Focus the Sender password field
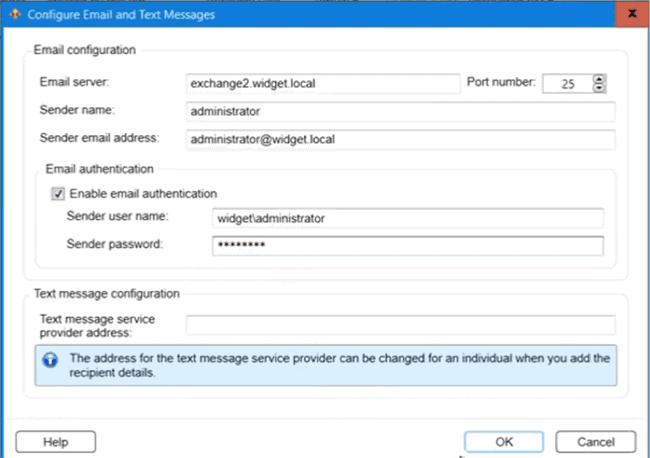The image size is (650, 458). click(x=407, y=246)
